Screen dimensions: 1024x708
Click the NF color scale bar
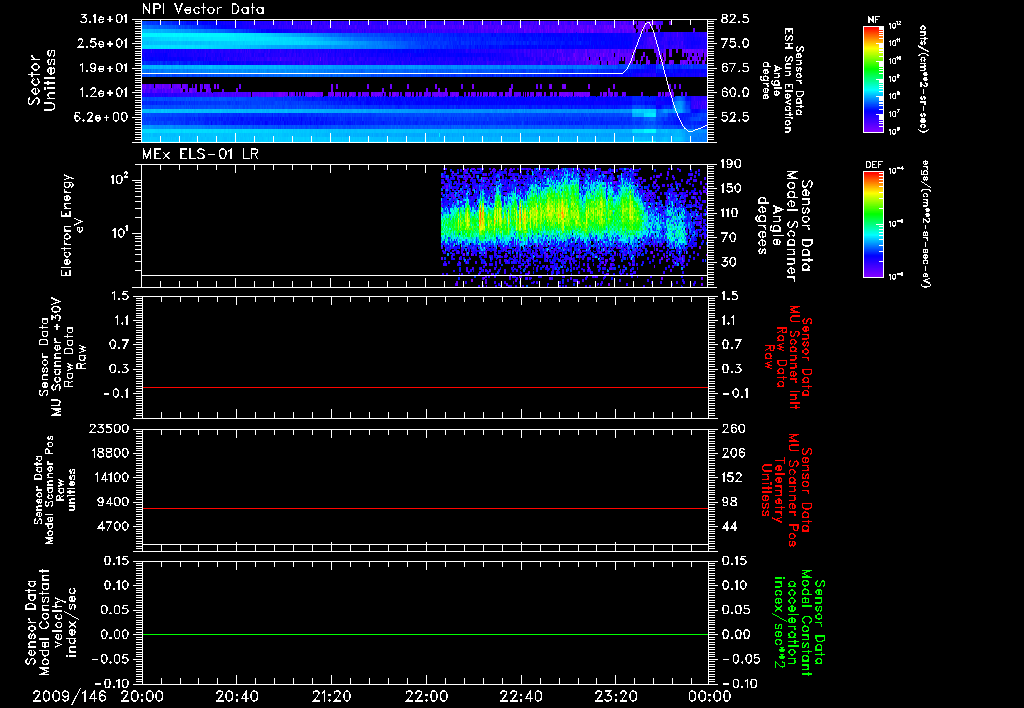click(x=873, y=79)
